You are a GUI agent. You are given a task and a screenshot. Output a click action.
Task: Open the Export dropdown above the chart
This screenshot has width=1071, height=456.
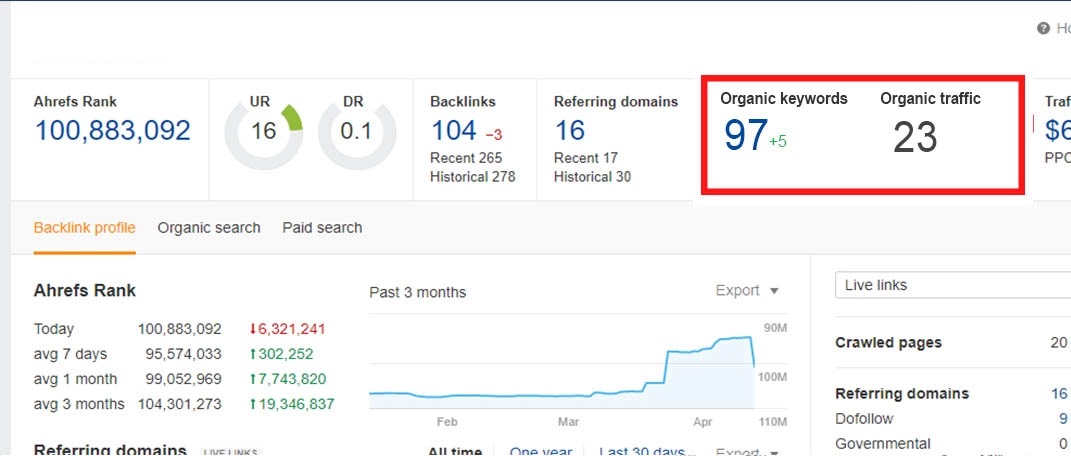pyautogui.click(x=747, y=291)
